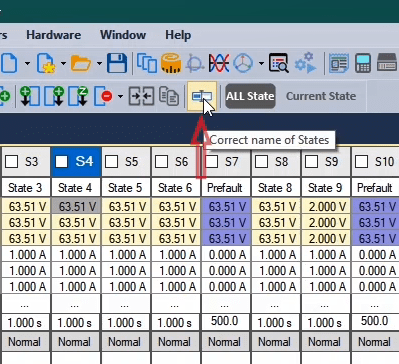Image resolution: width=399 pixels, height=364 pixels.
Task: Expand the phasor diagram dropdown arrow
Action: (x=261, y=63)
